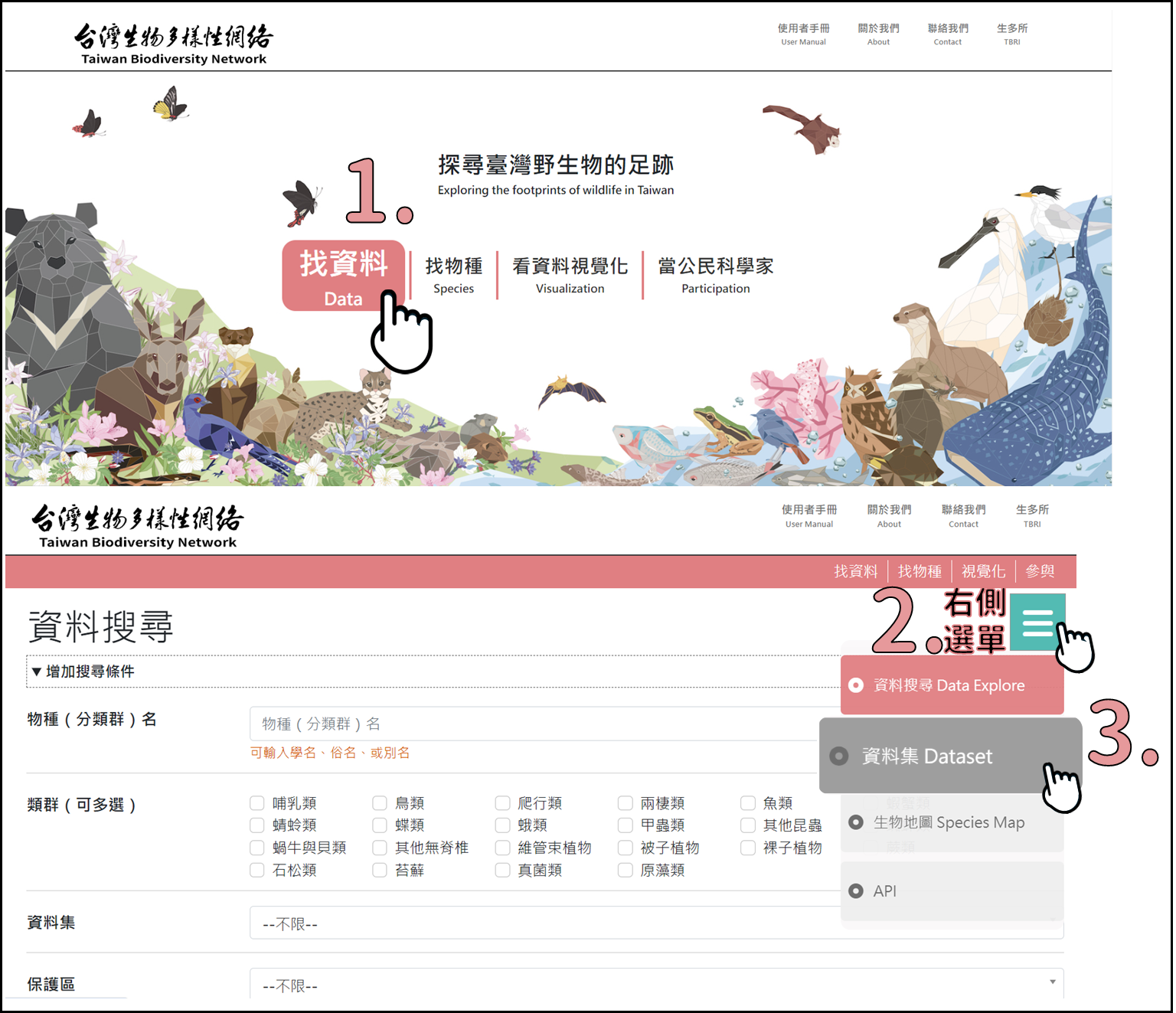Check the 石松類 checkbox
Image resolution: width=1176 pixels, height=1013 pixels.
257,870
